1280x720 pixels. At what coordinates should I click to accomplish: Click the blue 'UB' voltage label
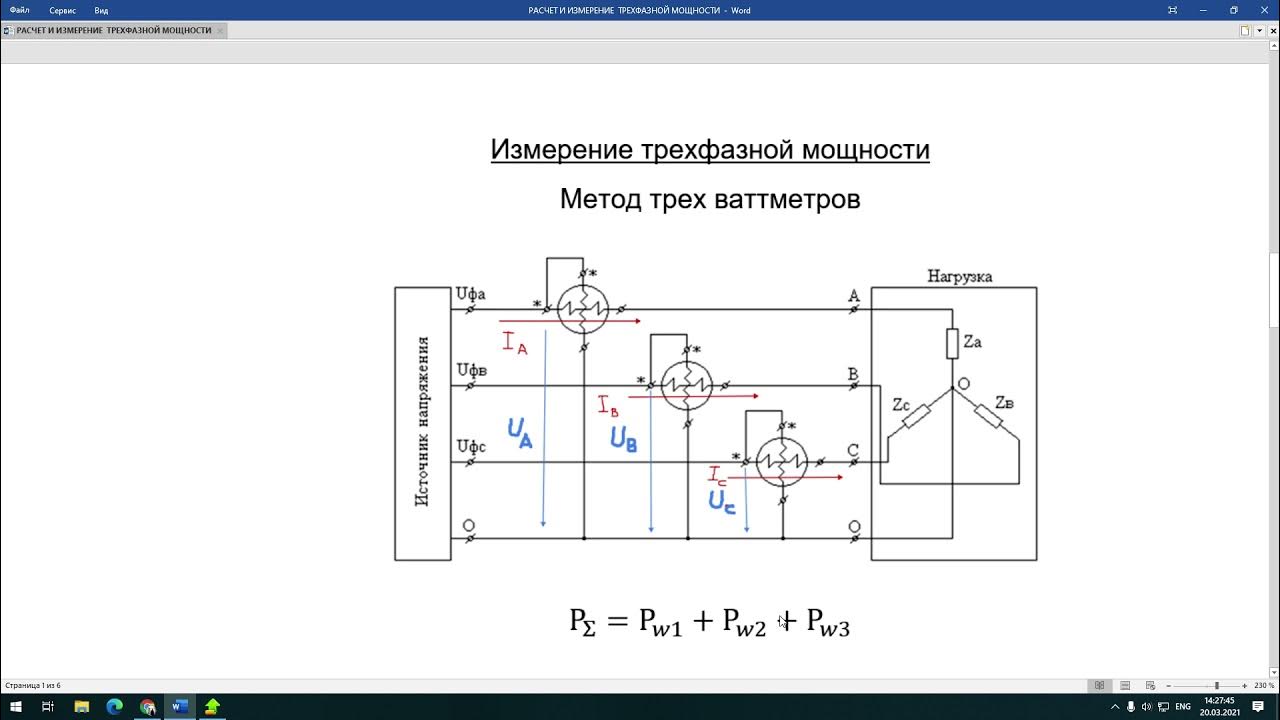(623, 440)
